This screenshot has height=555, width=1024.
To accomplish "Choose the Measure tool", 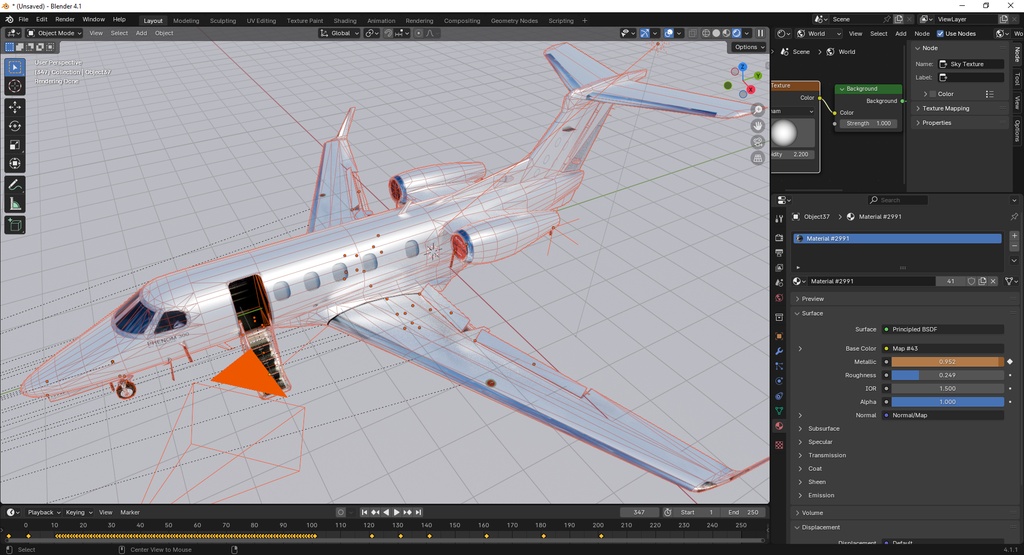I will 15,204.
